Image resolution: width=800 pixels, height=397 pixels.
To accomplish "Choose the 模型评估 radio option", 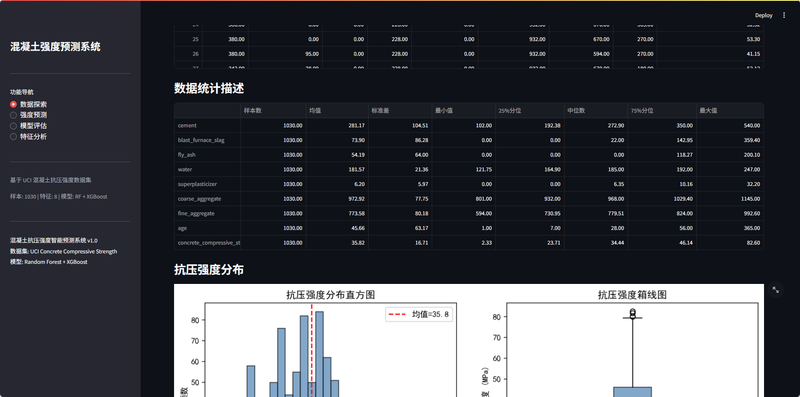I will point(29,126).
